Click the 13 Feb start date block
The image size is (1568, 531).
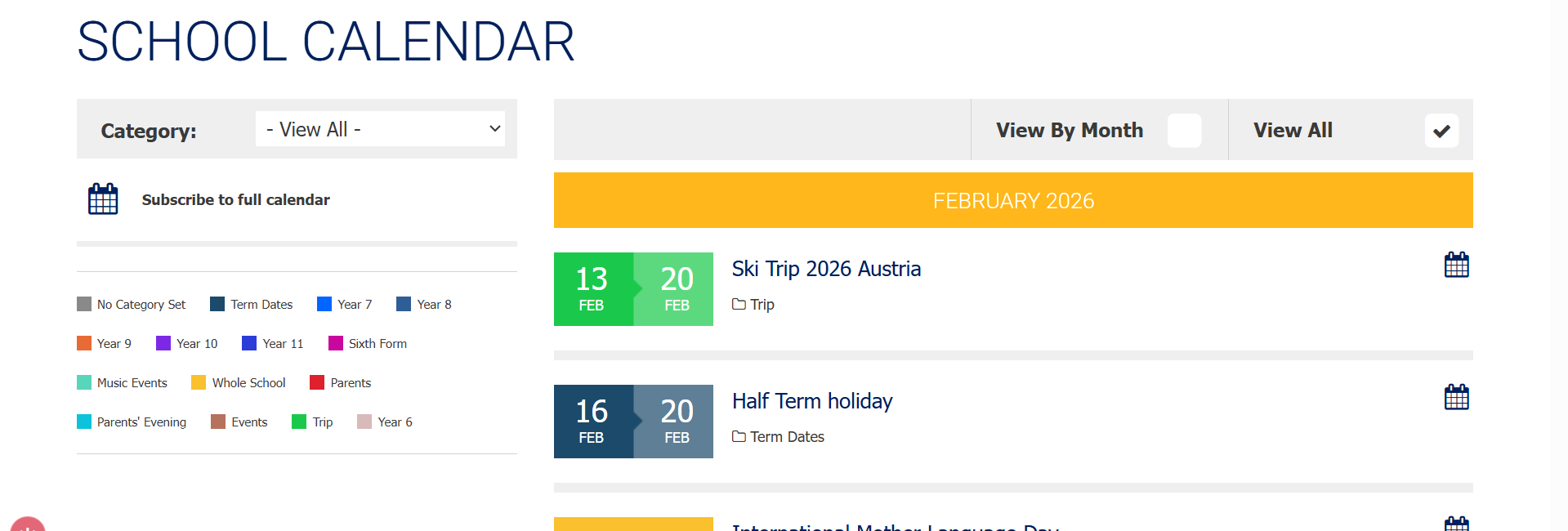(592, 289)
